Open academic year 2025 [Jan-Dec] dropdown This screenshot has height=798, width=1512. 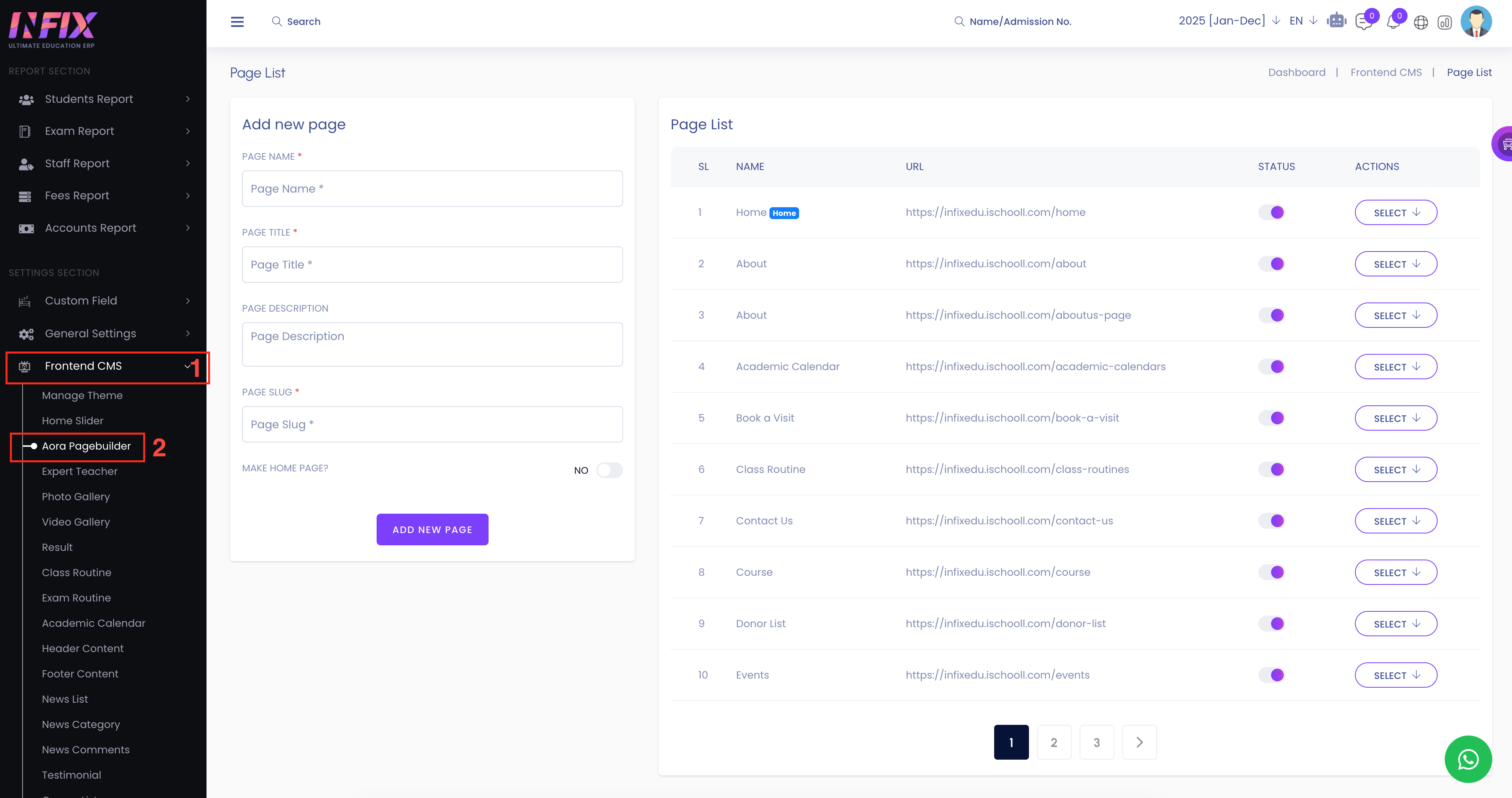point(1228,21)
